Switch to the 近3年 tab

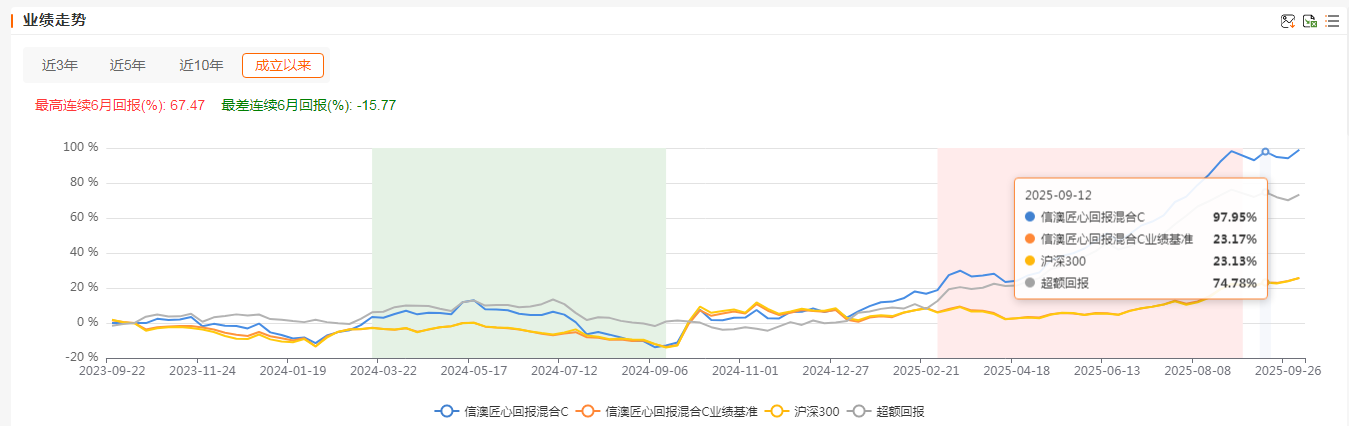[x=60, y=66]
